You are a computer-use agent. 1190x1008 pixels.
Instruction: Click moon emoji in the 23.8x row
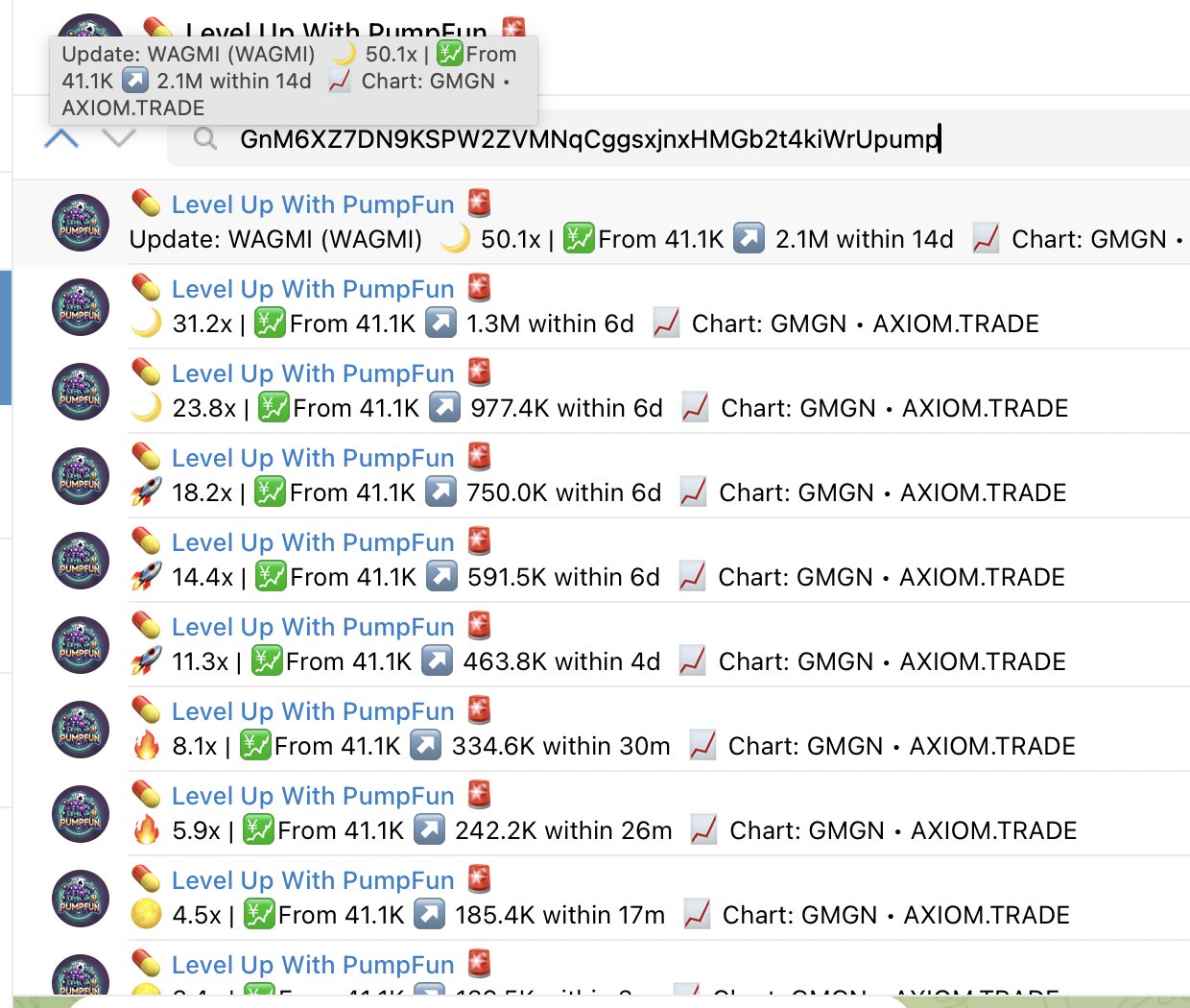(x=146, y=408)
